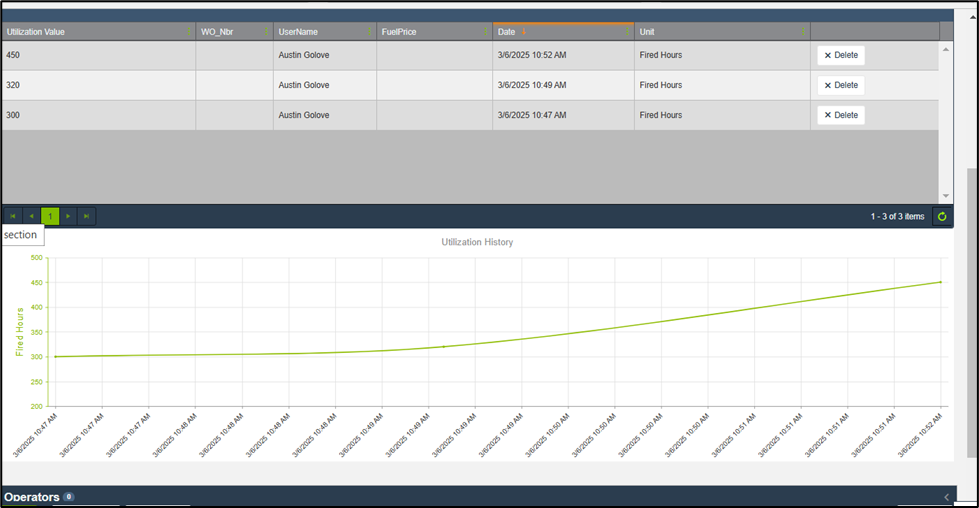
Task: Click the grid's scroll up arrow
Action: [946, 49]
